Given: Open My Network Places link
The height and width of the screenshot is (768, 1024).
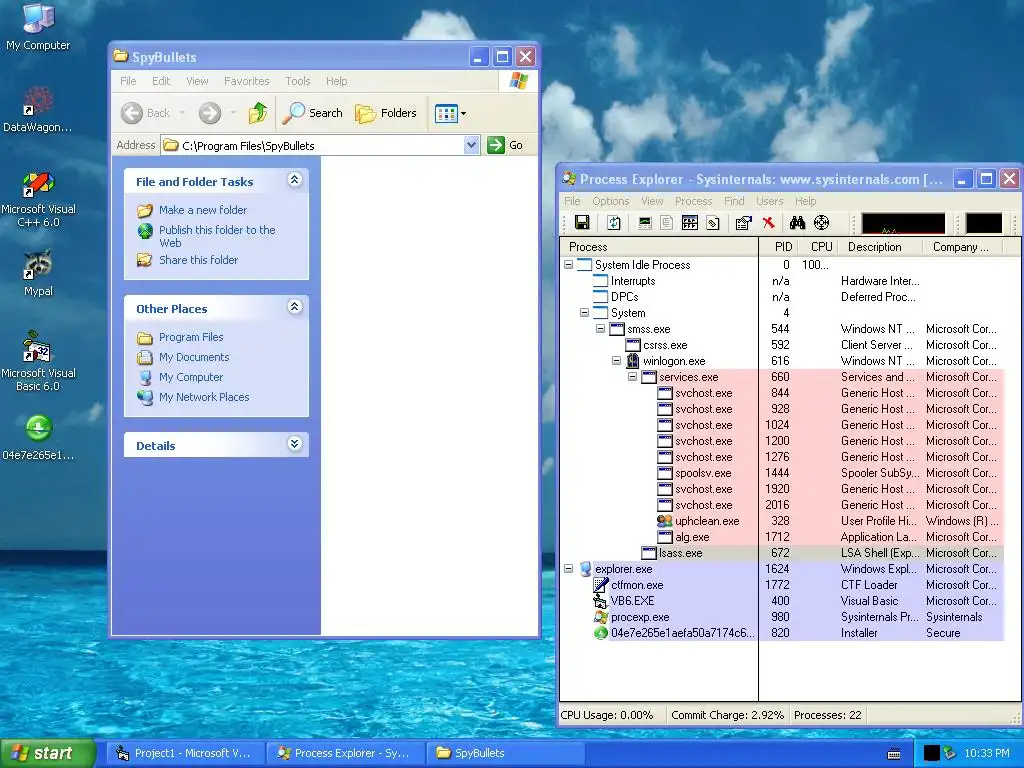Looking at the screenshot, I should [204, 397].
